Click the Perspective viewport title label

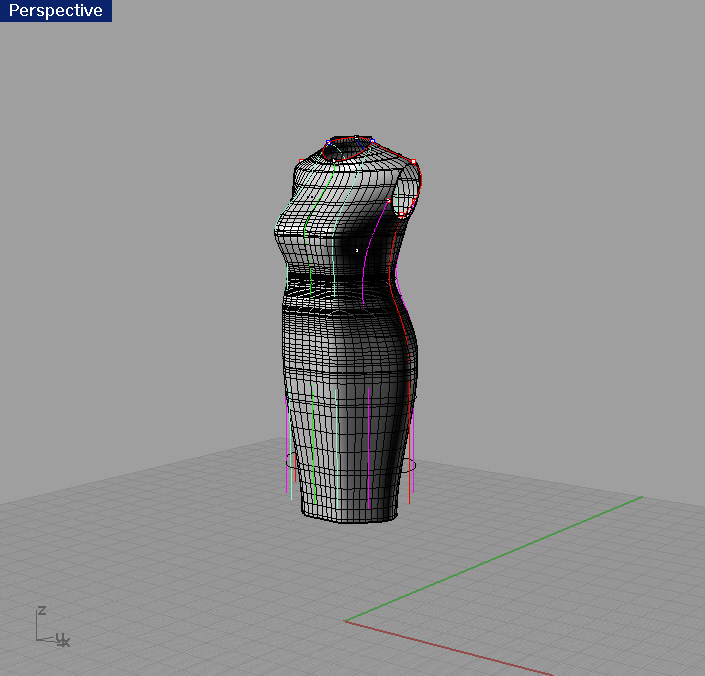56,10
